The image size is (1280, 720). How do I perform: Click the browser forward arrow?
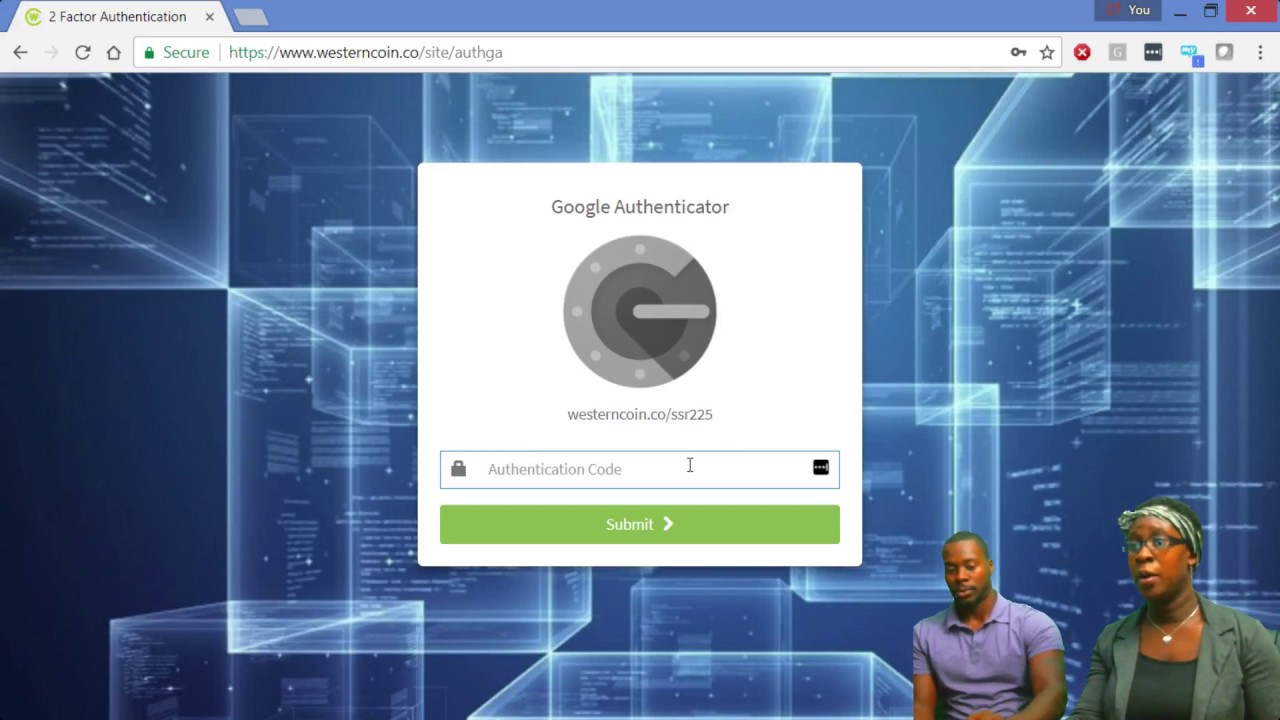point(51,52)
